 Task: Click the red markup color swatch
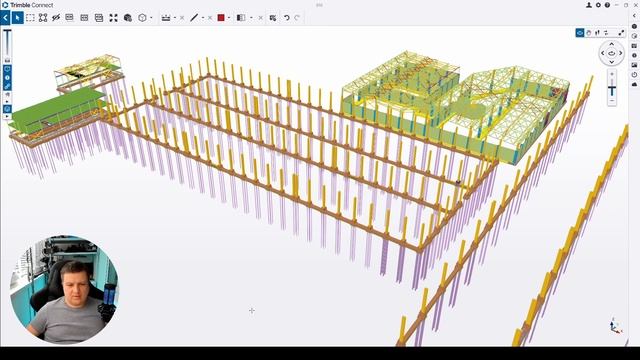tap(221, 18)
